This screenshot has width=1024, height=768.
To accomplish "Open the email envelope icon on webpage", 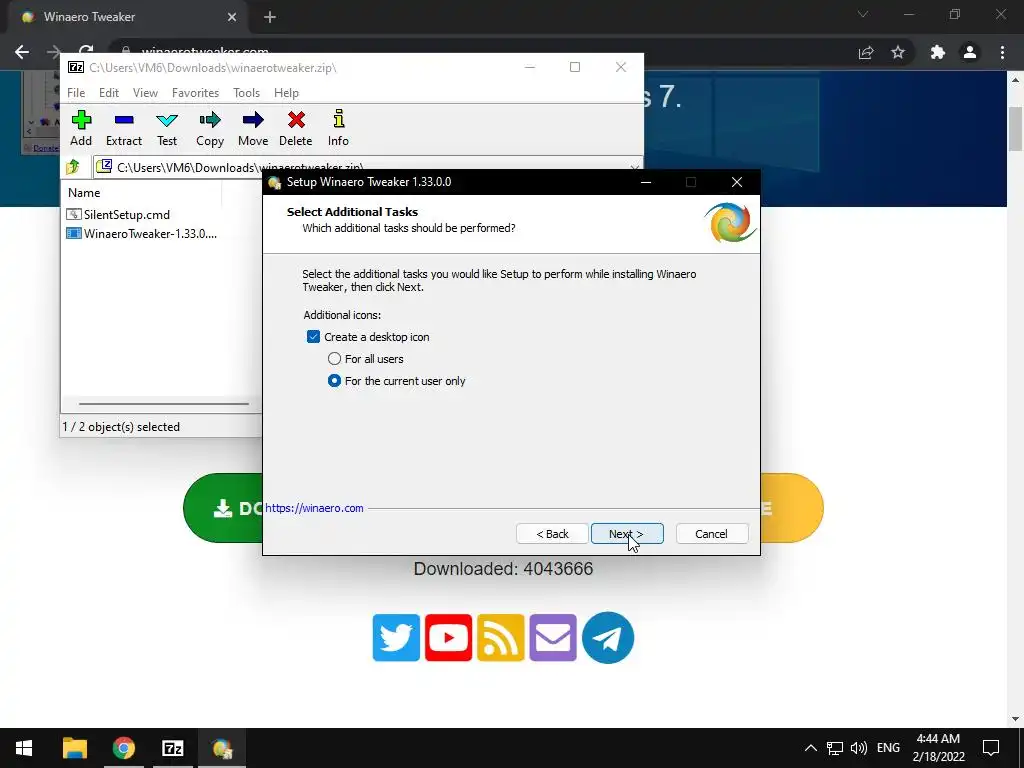I will (553, 637).
